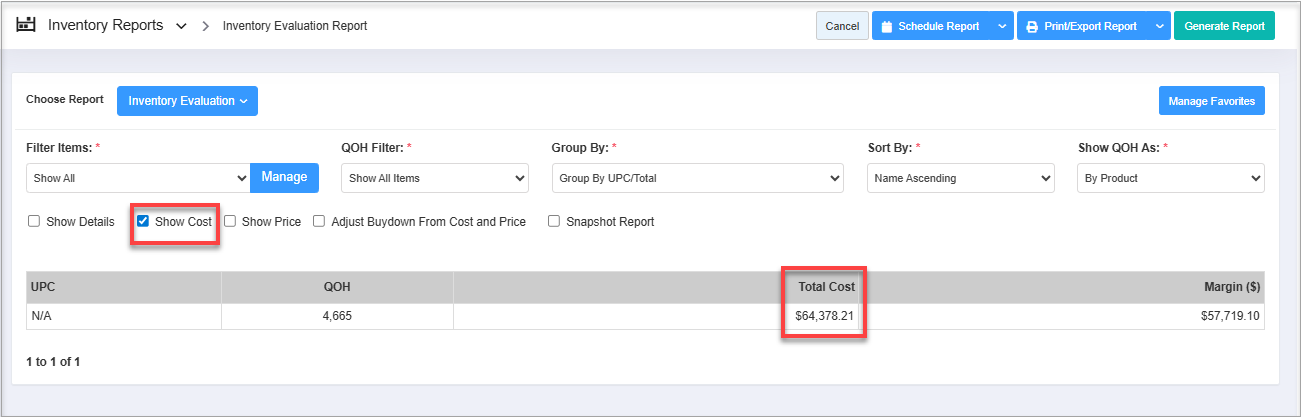Uncheck the Show Cost checkbox
Screen dimensions: 1301x417
[x=143, y=222]
